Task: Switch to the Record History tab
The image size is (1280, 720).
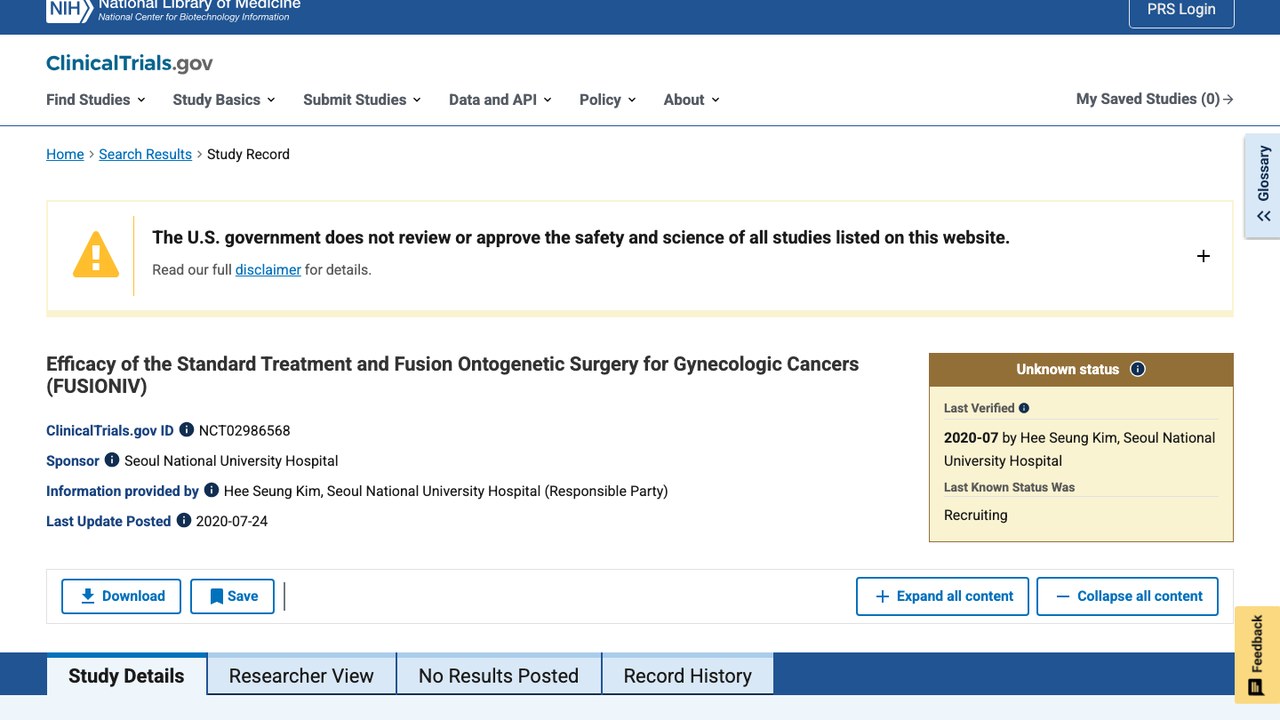Action: (x=687, y=676)
